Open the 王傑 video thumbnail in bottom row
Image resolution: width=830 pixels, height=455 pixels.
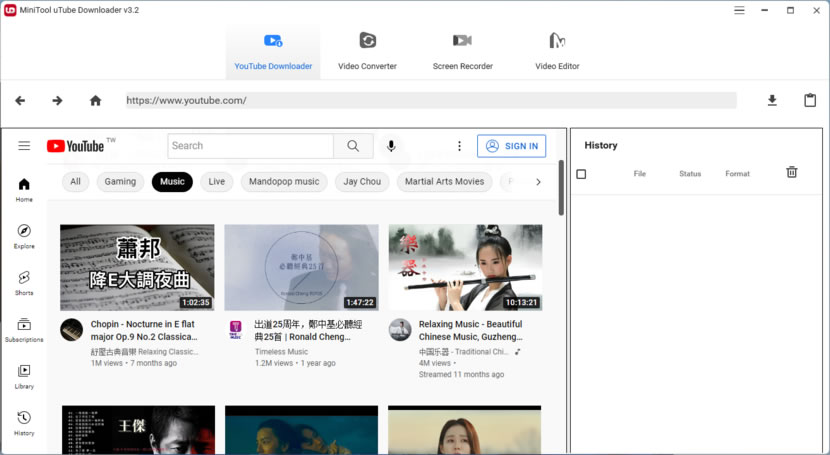pos(139,430)
